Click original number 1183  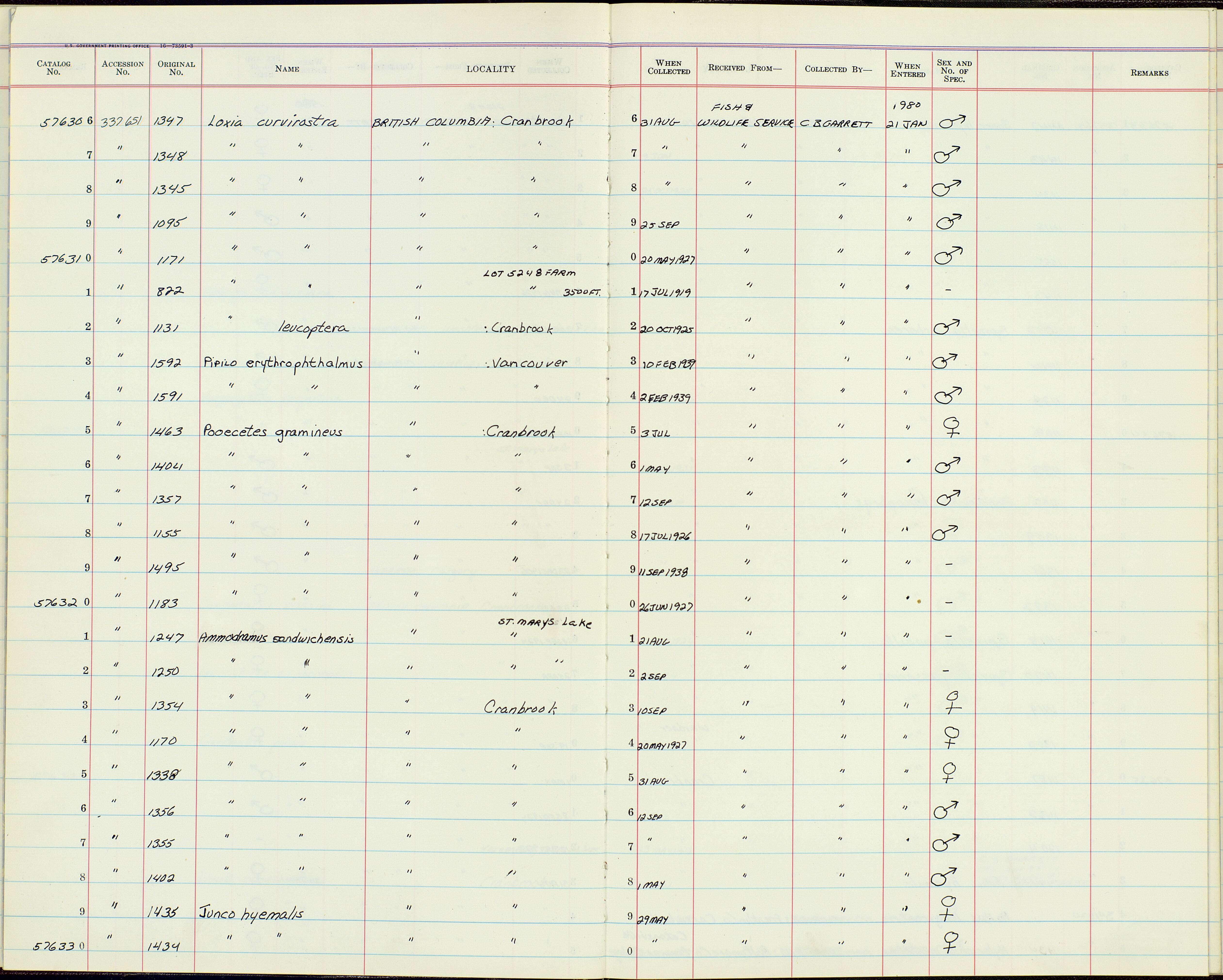coord(163,603)
